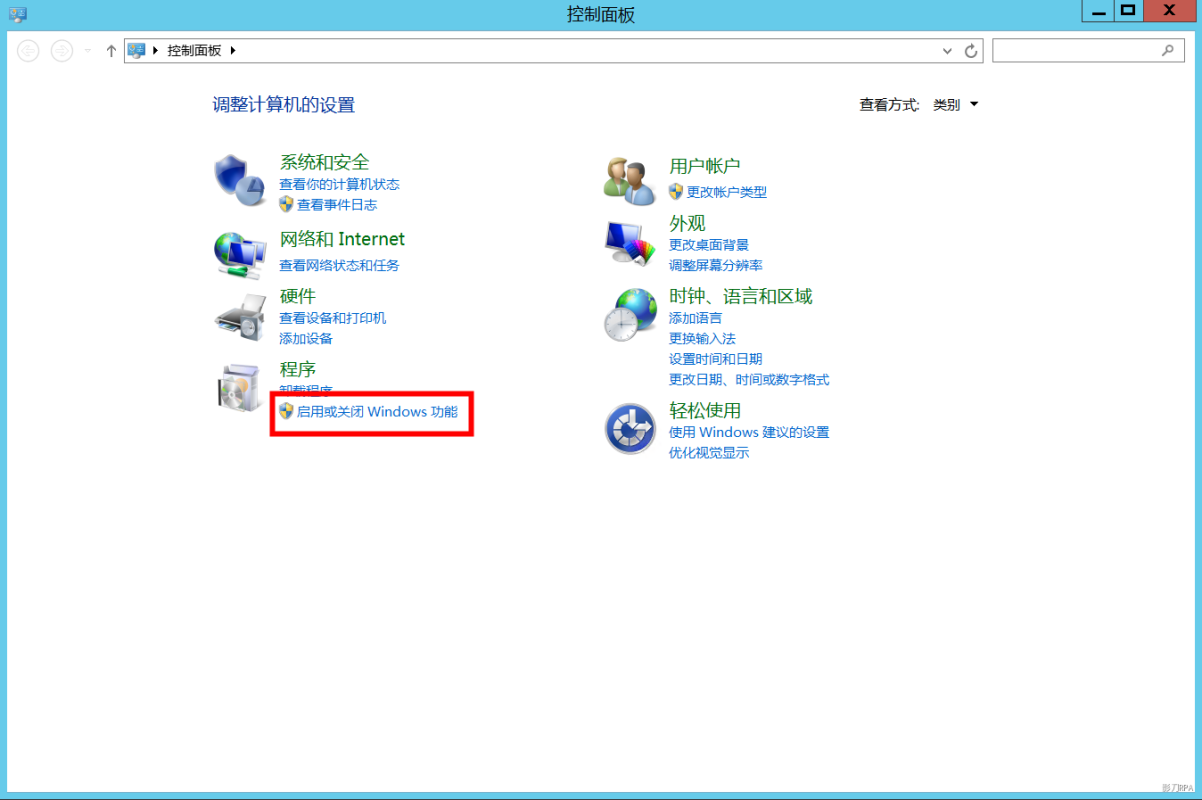This screenshot has width=1202, height=800.
Task: Open the System and Security shield icon
Action: (x=240, y=181)
